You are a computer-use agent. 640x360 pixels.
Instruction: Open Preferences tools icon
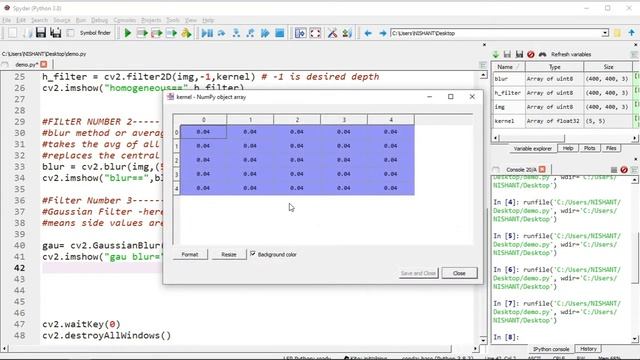(333, 33)
